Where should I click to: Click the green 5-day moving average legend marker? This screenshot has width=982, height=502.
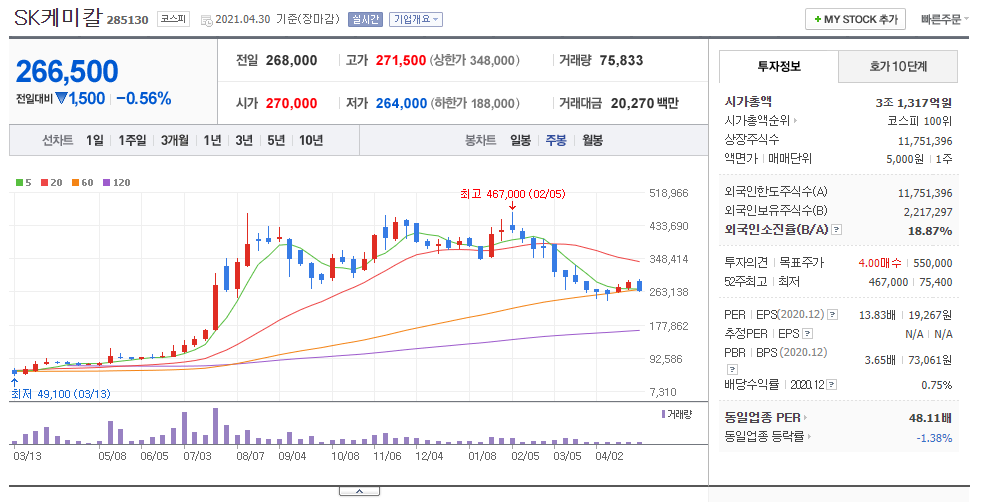coord(19,183)
